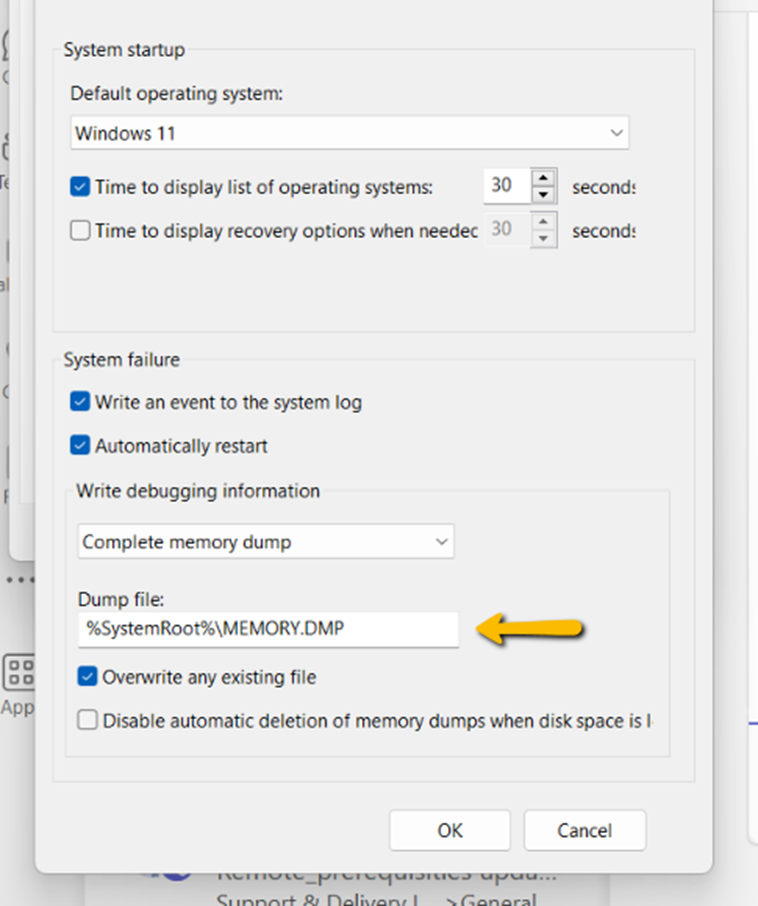
Task: Click OK to save startup settings
Action: click(x=449, y=830)
